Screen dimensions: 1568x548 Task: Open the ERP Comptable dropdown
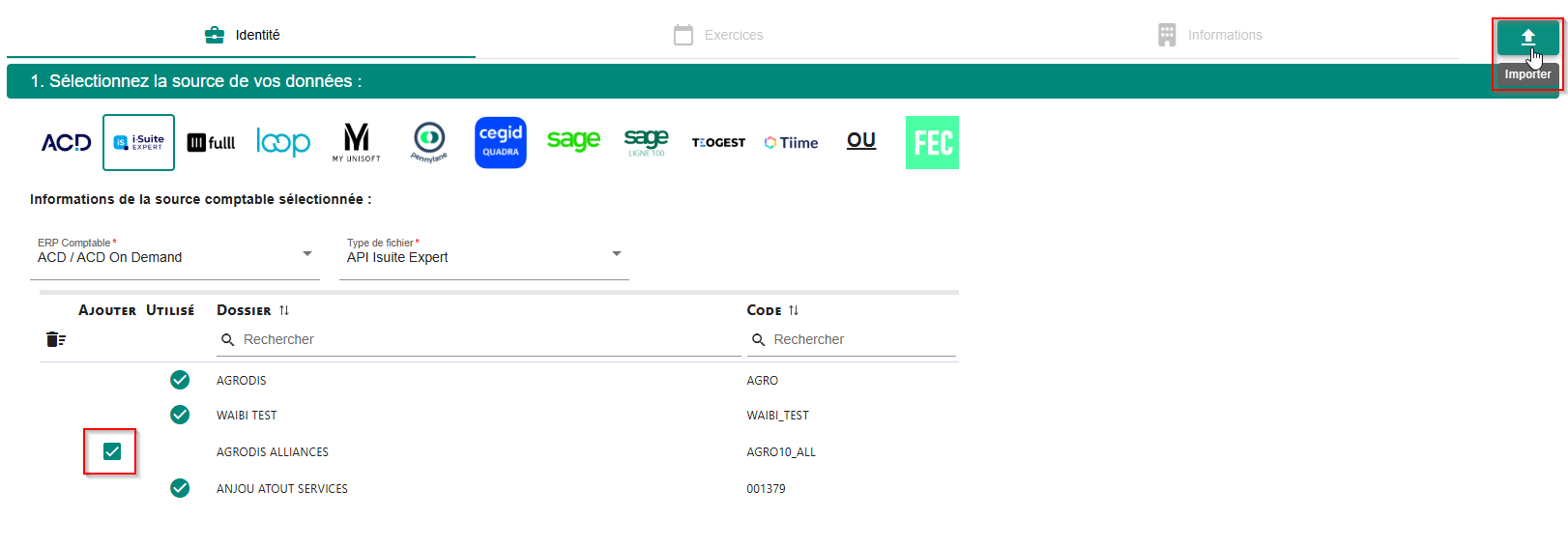[174, 256]
